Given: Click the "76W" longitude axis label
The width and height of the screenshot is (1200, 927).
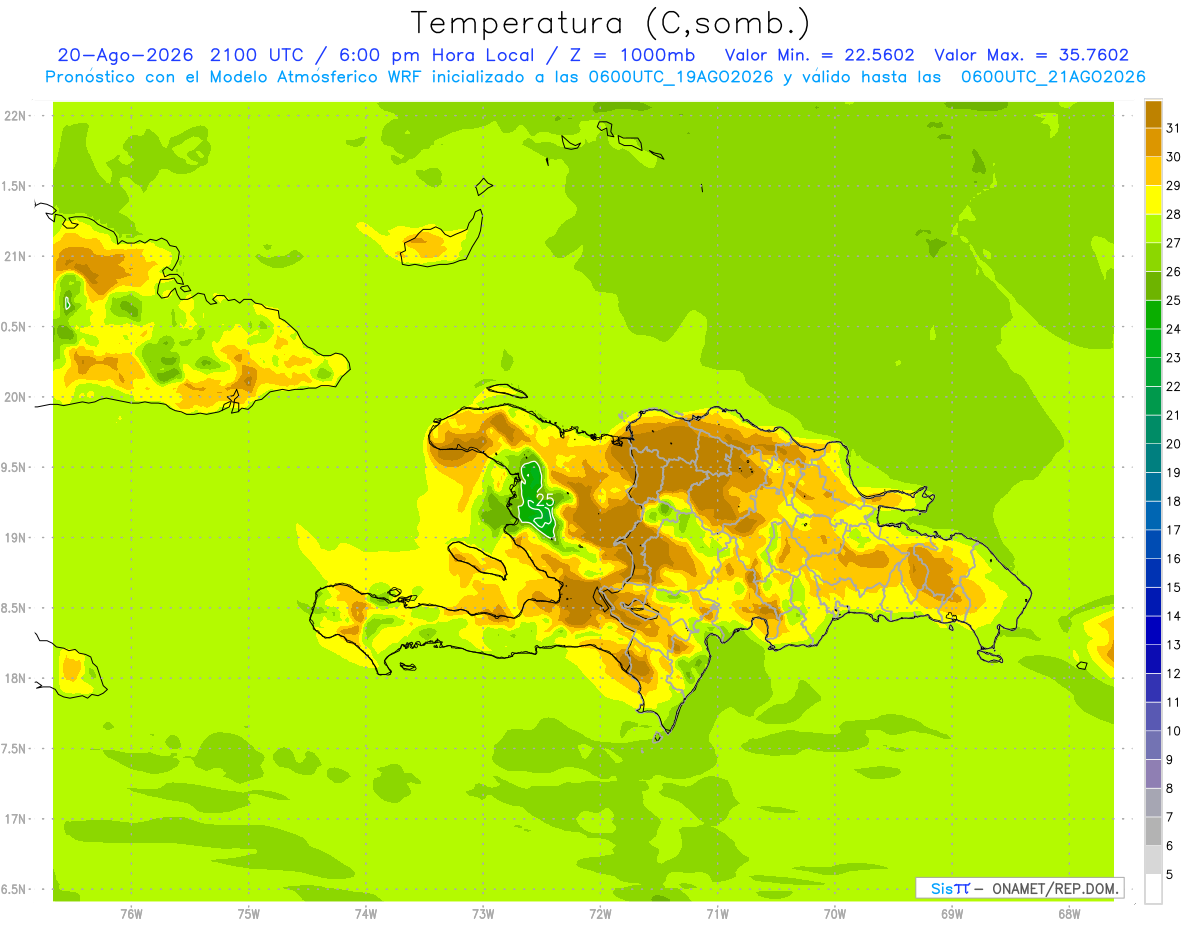Looking at the screenshot, I should pos(131,913).
